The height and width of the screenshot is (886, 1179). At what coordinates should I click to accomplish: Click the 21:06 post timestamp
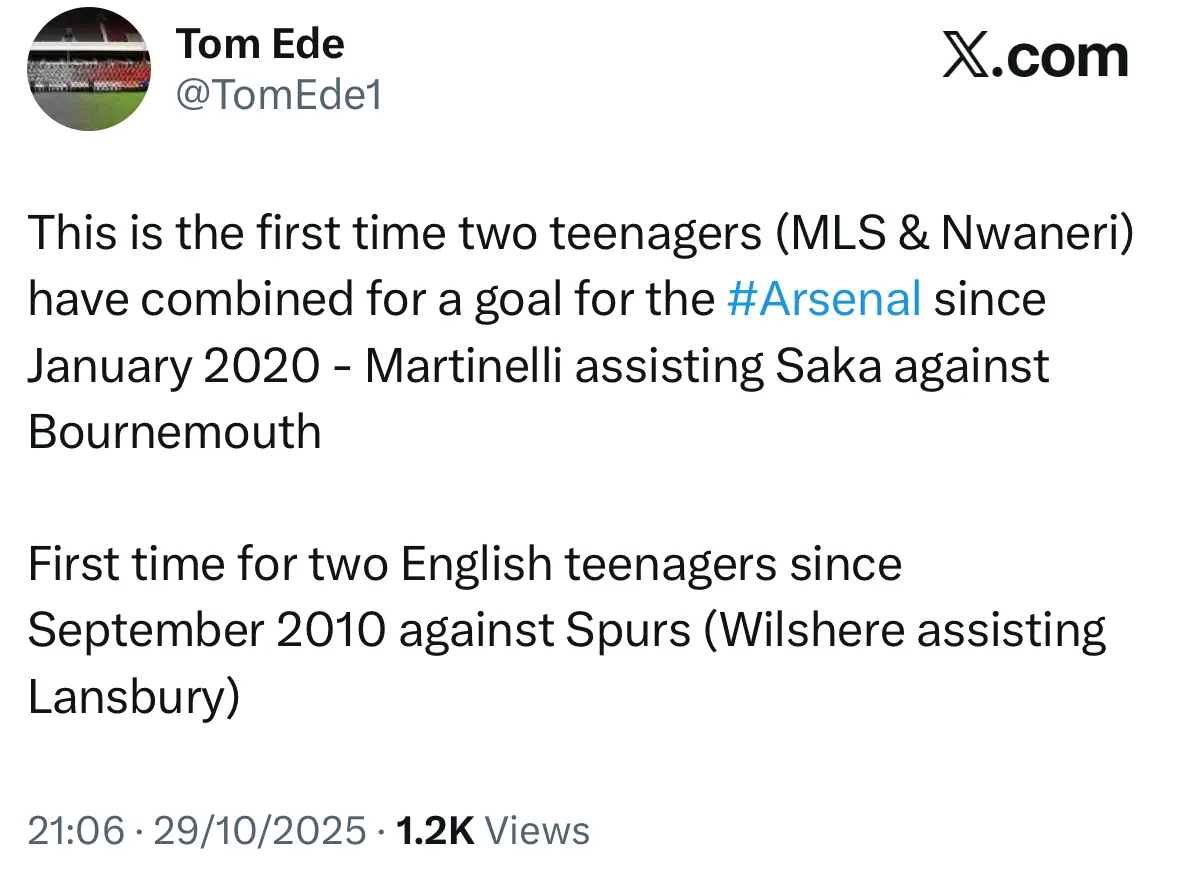[x=76, y=831]
